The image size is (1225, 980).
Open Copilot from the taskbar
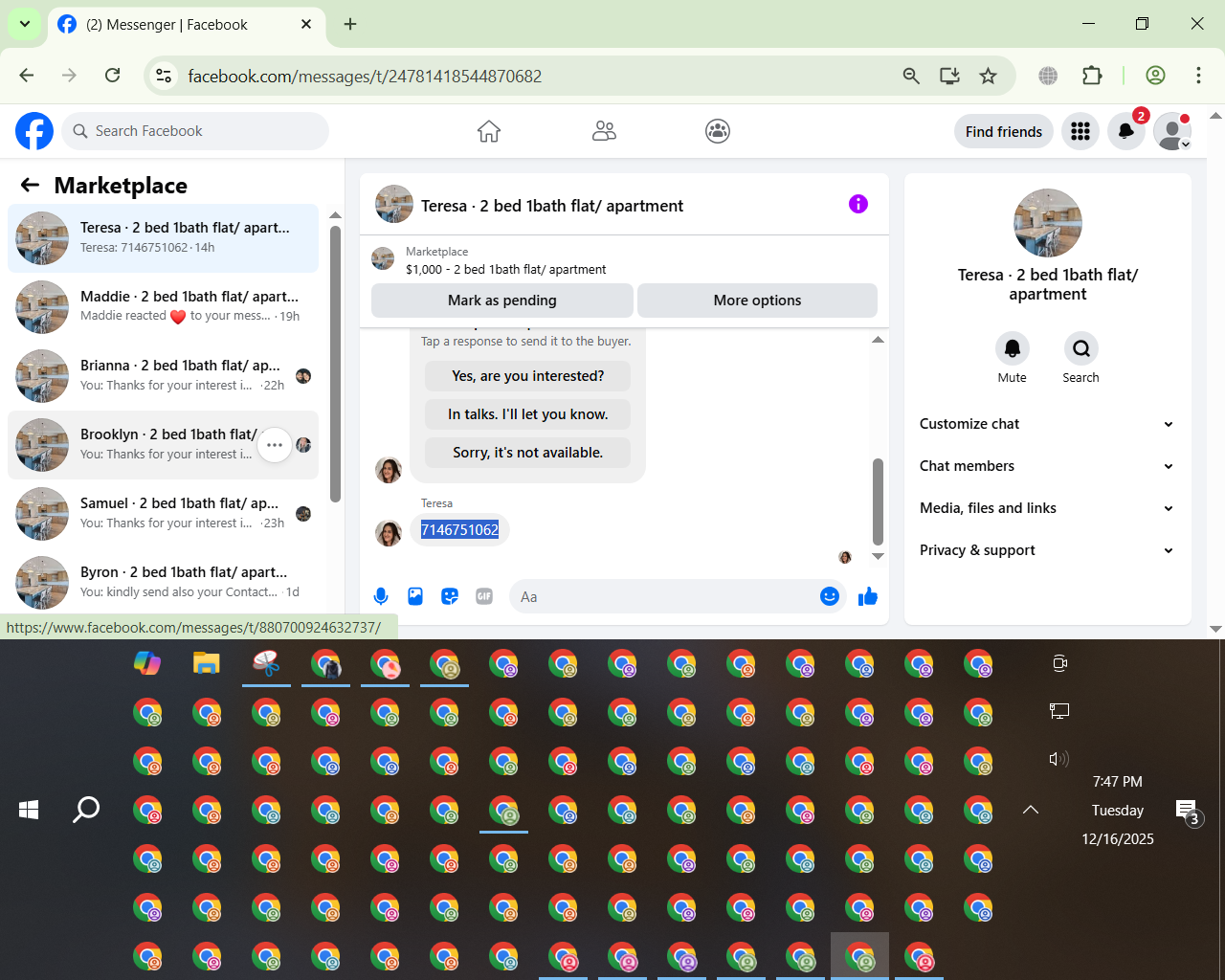pyautogui.click(x=147, y=662)
